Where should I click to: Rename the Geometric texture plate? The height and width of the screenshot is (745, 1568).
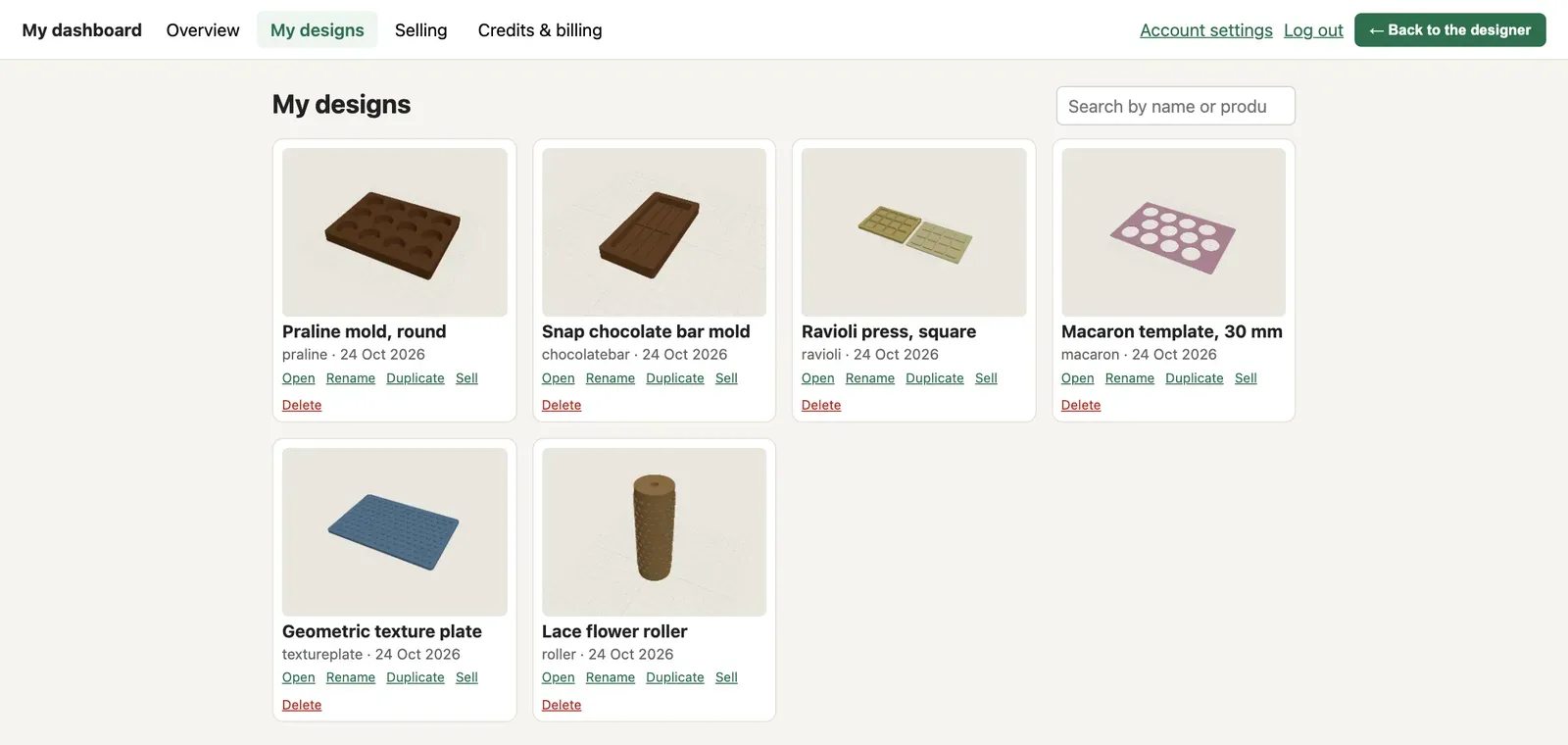pyautogui.click(x=351, y=677)
